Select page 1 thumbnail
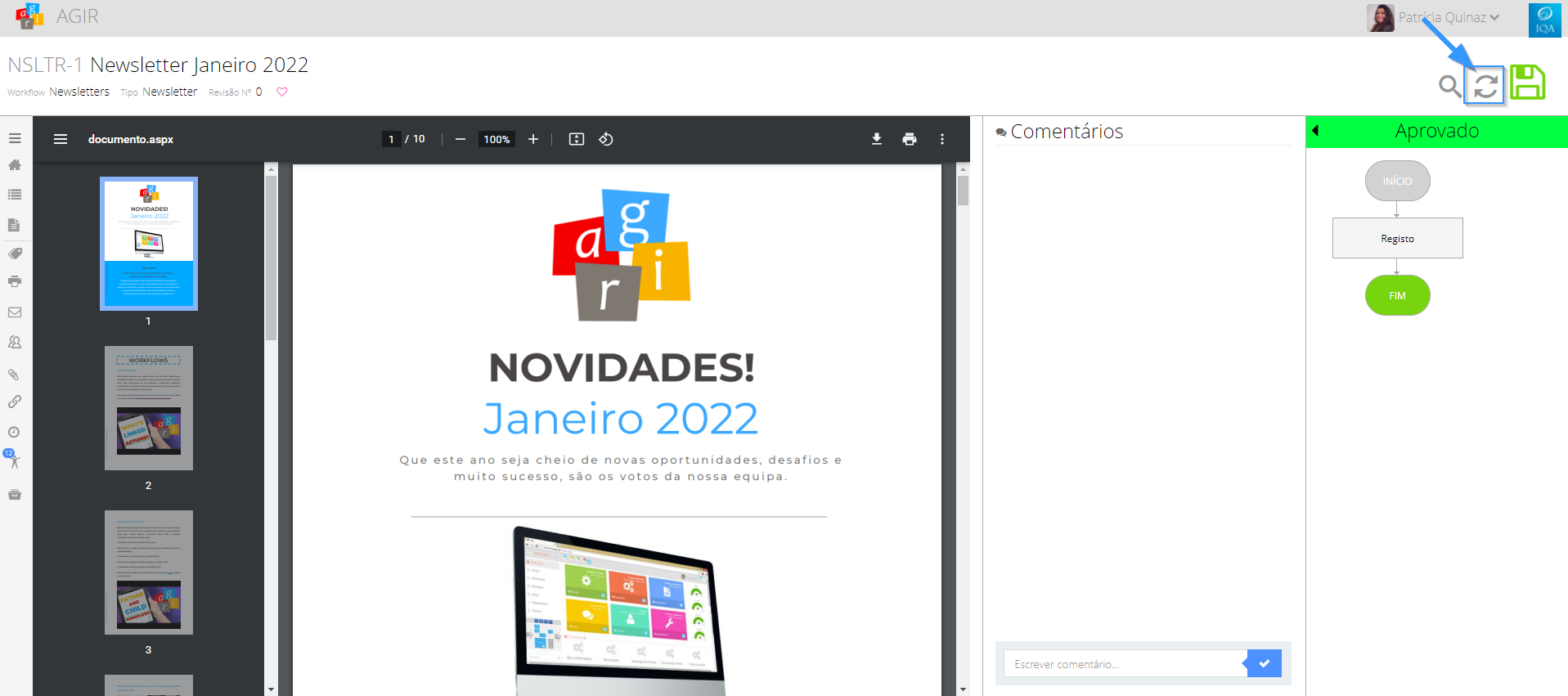The height and width of the screenshot is (696, 1568). 149,244
